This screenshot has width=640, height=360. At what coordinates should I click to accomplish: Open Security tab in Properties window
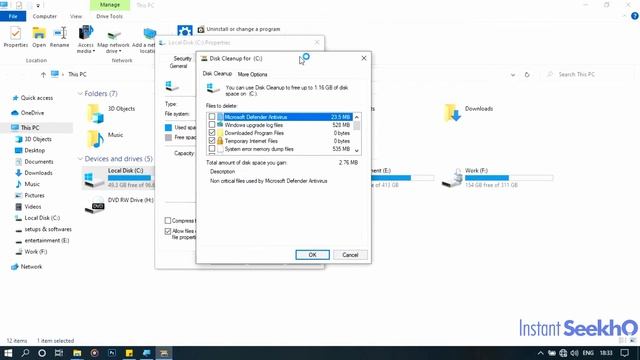tap(182, 59)
